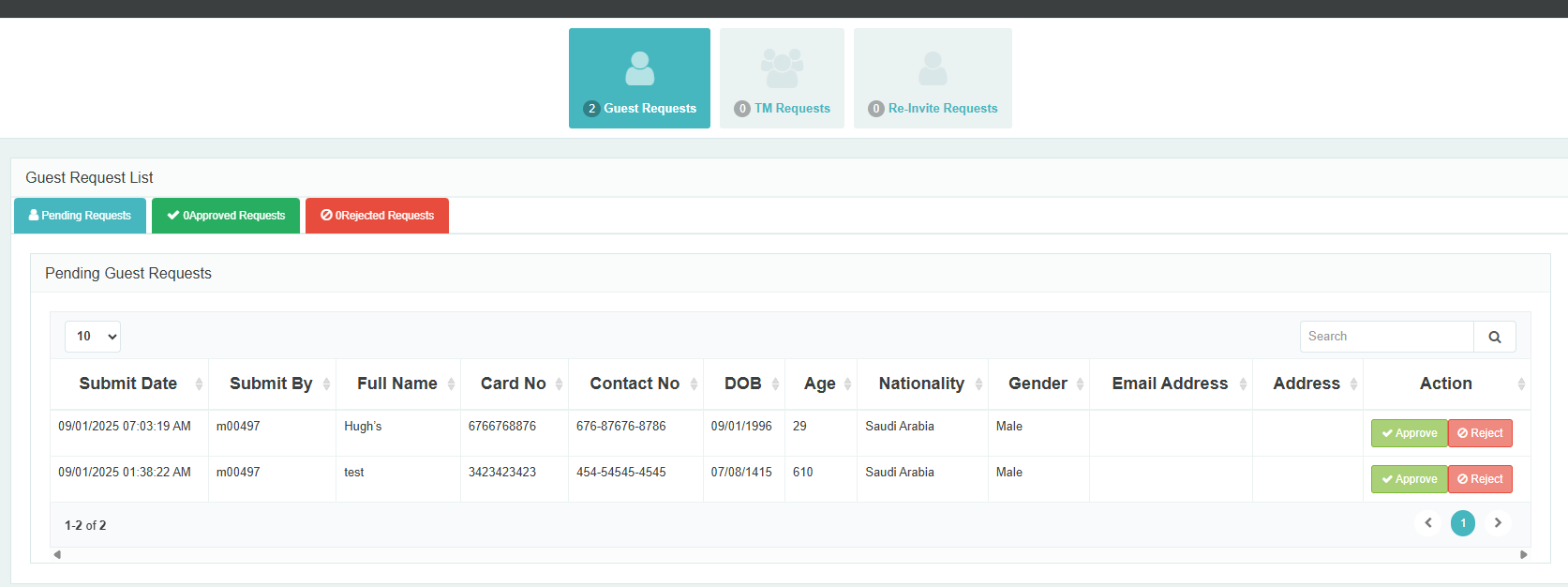Screen dimensions: 1568x587
Task: Sort by Nationality column header
Action: coord(920,384)
